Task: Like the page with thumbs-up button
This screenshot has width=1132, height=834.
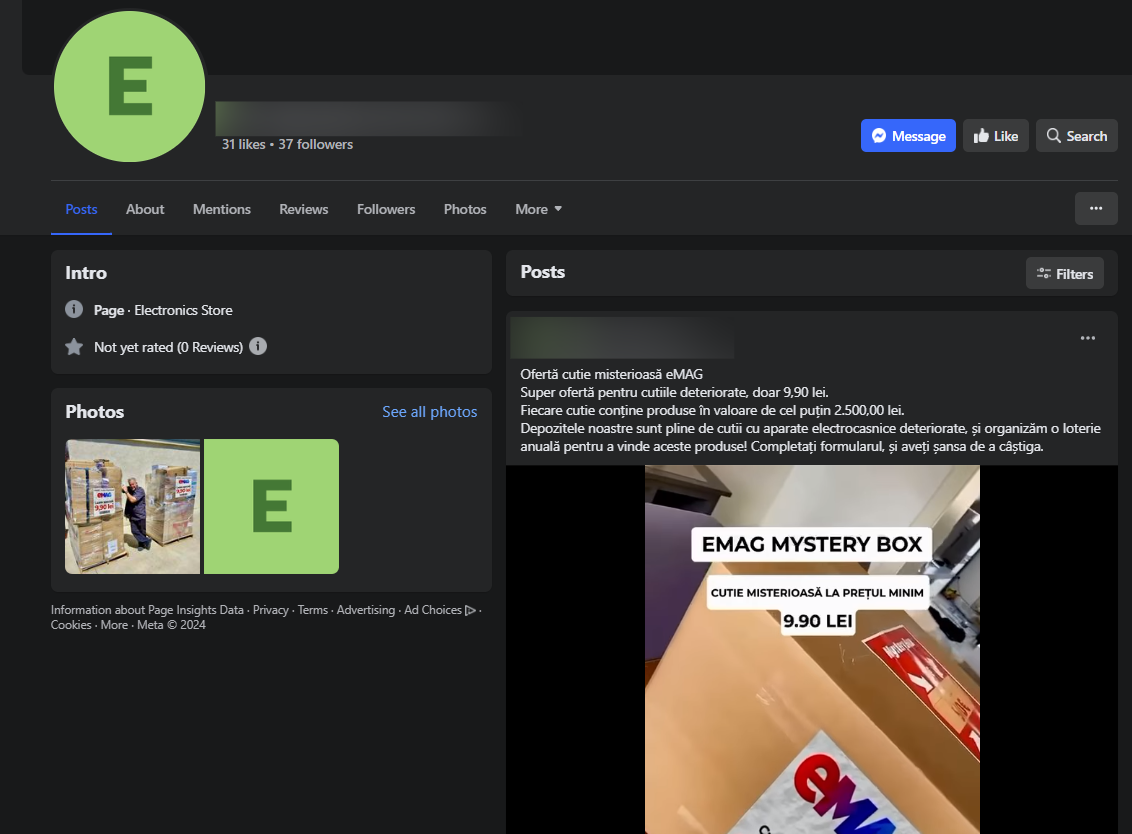Action: click(x=995, y=136)
